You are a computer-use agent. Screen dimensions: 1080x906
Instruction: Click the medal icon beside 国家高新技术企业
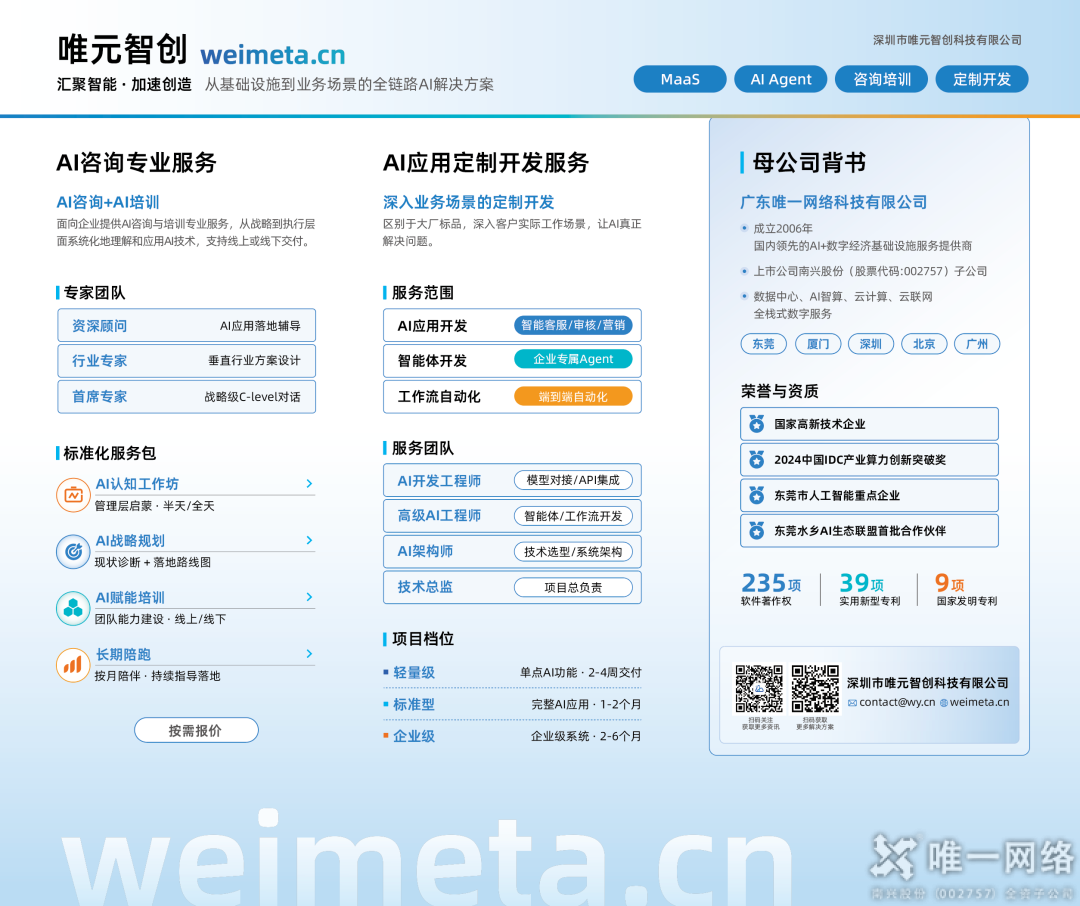point(756,424)
